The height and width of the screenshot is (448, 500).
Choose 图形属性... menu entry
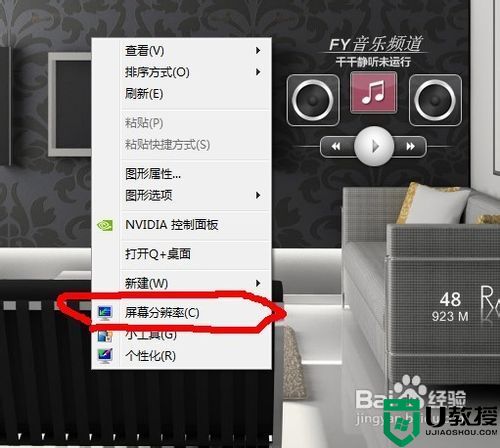pos(181,174)
